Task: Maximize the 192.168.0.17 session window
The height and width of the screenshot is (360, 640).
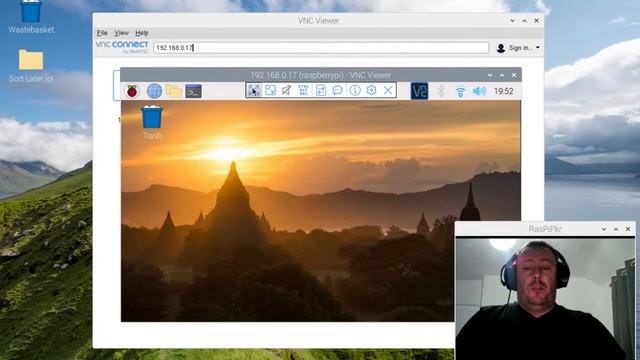Action: (502, 75)
